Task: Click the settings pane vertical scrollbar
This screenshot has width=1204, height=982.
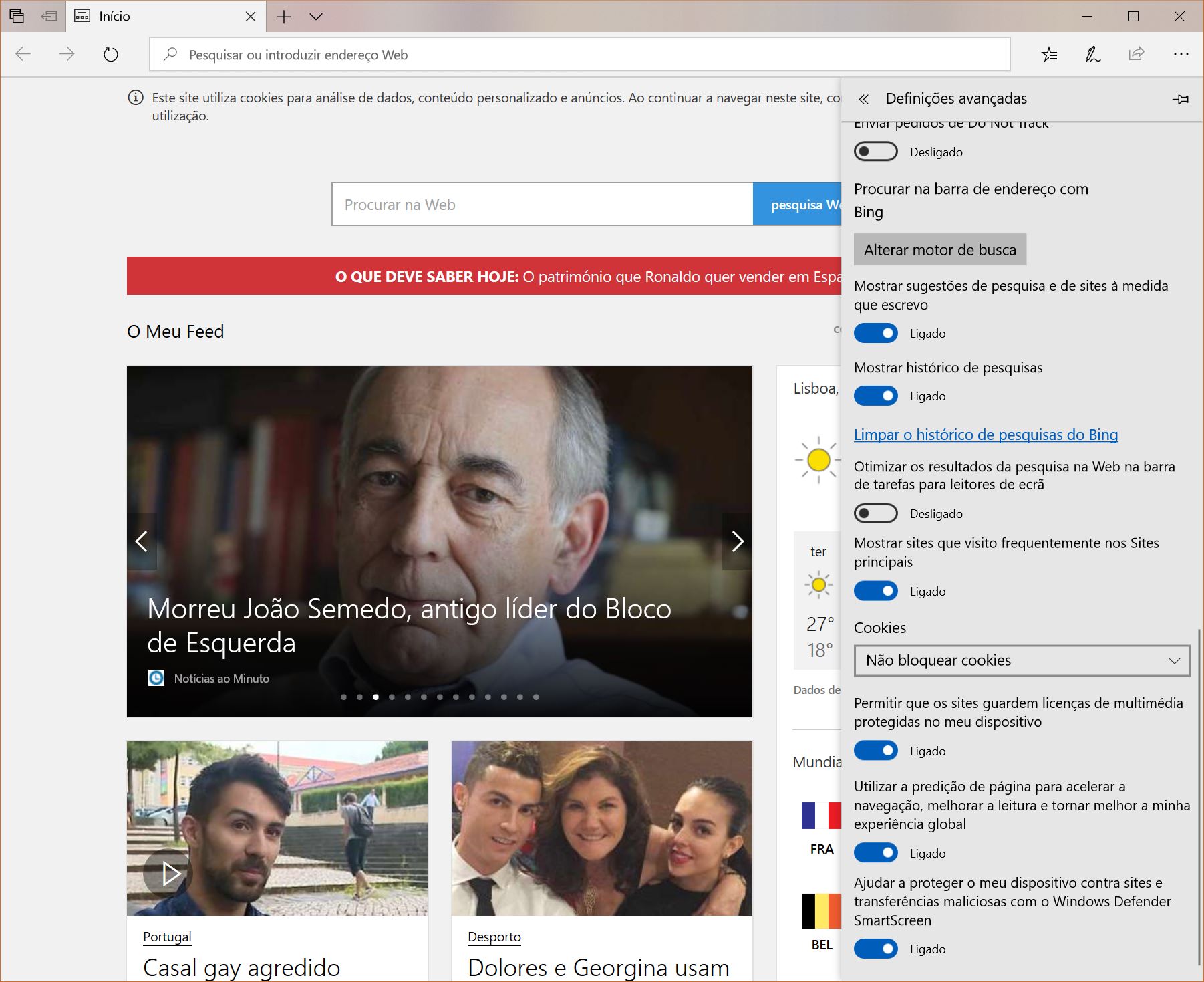Action: point(1199,797)
